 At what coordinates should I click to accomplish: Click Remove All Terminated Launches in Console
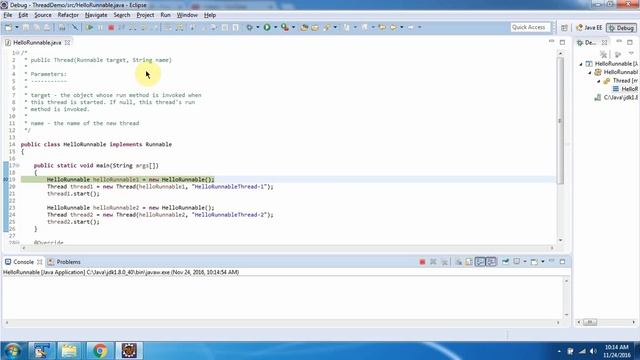444,262
